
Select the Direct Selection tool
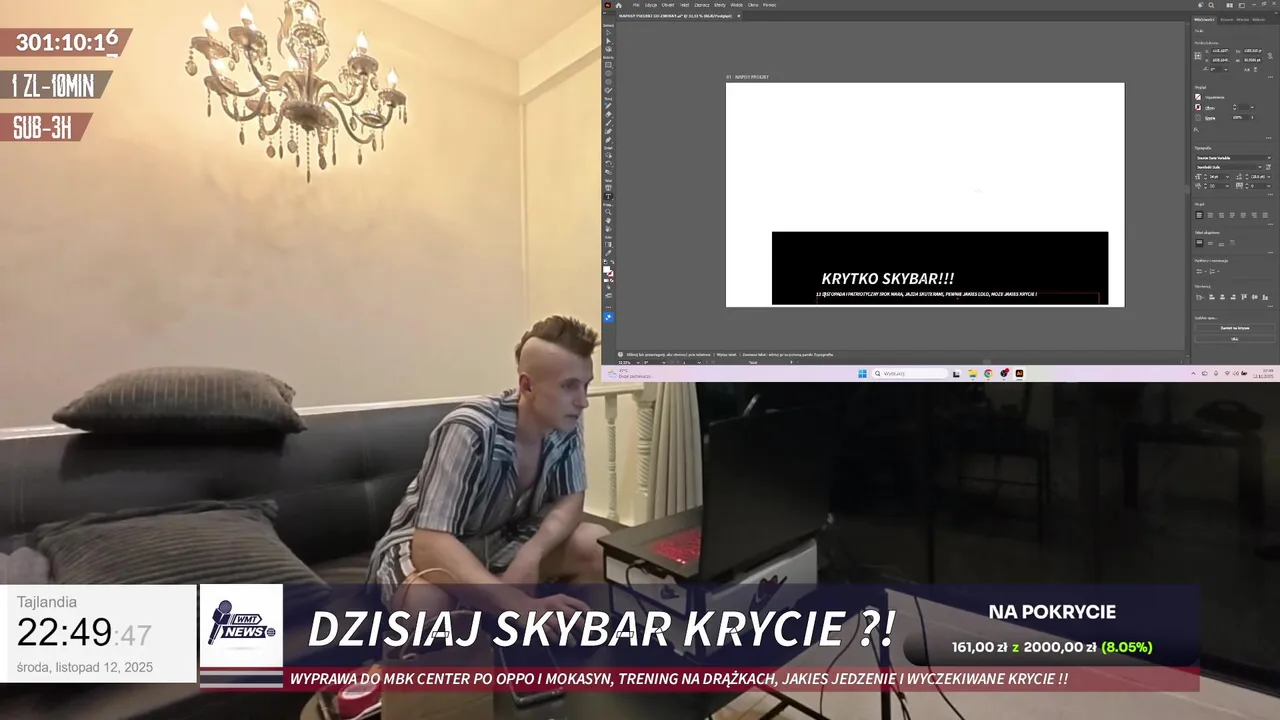pos(608,41)
